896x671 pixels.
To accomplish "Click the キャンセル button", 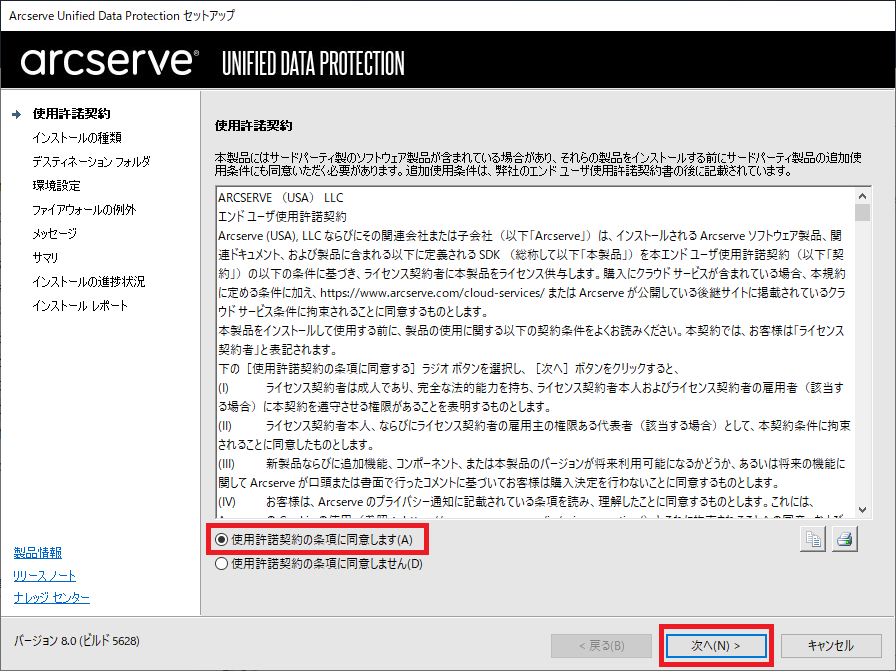I will click(831, 646).
